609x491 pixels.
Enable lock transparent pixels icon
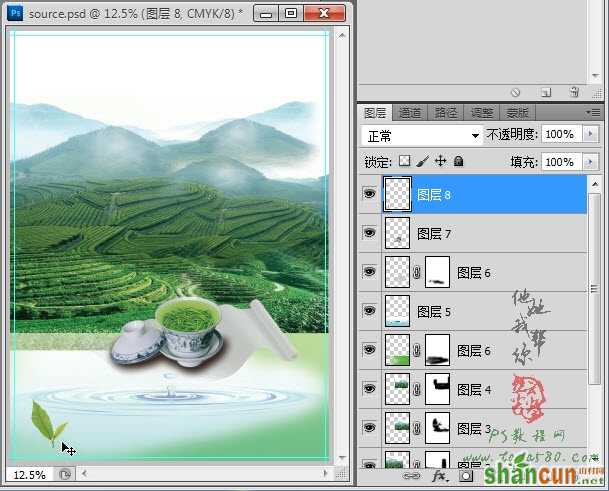[x=405, y=160]
